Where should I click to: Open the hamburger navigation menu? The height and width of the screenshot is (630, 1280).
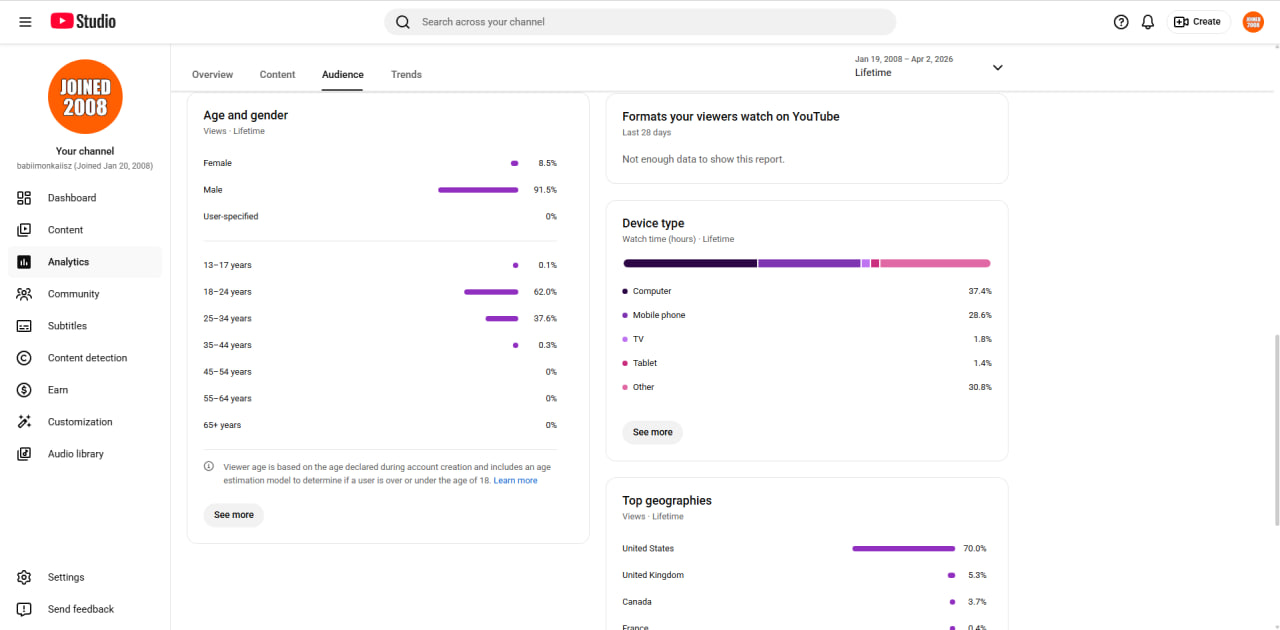[x=25, y=22]
